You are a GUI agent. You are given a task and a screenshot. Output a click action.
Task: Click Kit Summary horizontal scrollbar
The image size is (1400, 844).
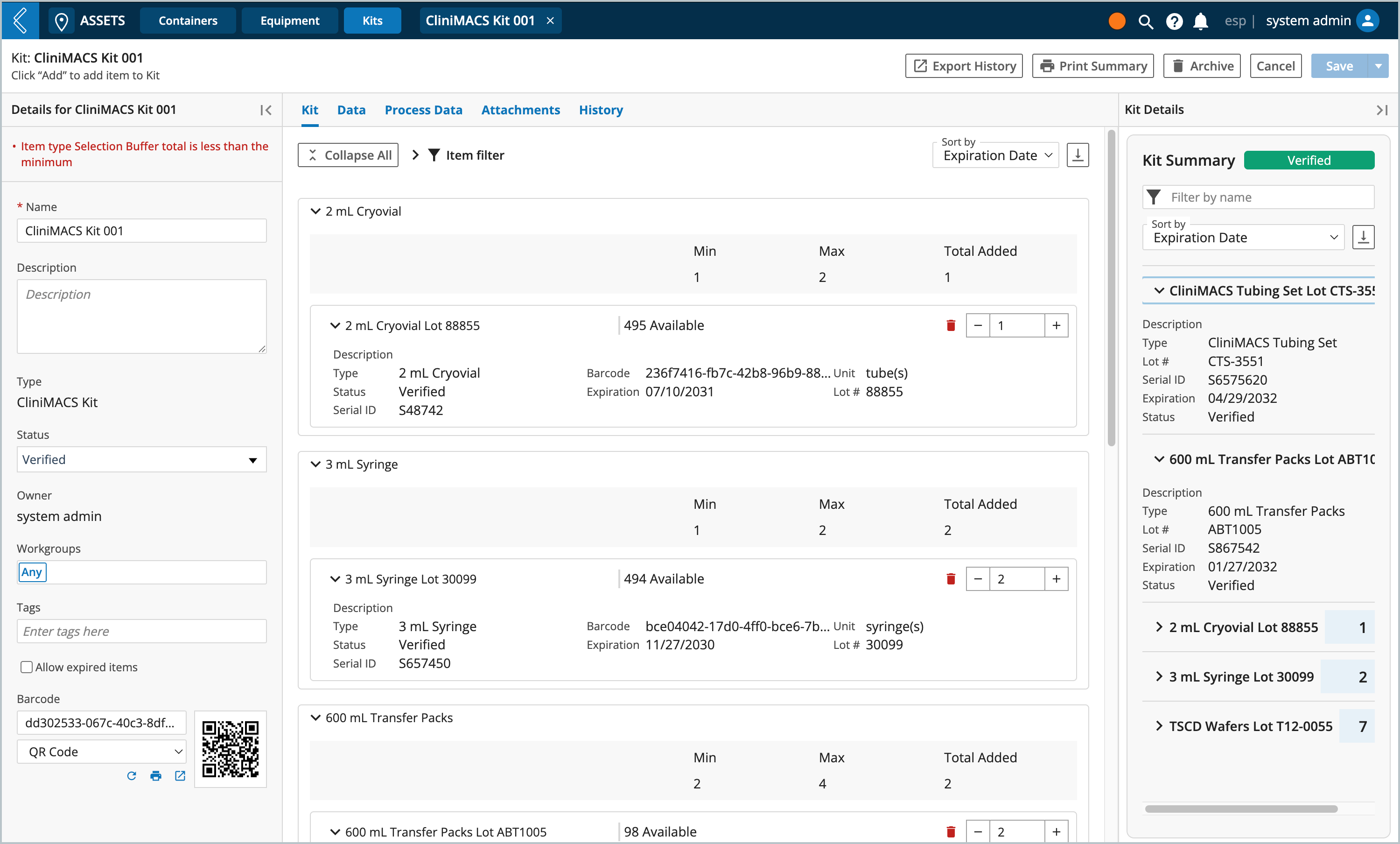tap(1241, 809)
